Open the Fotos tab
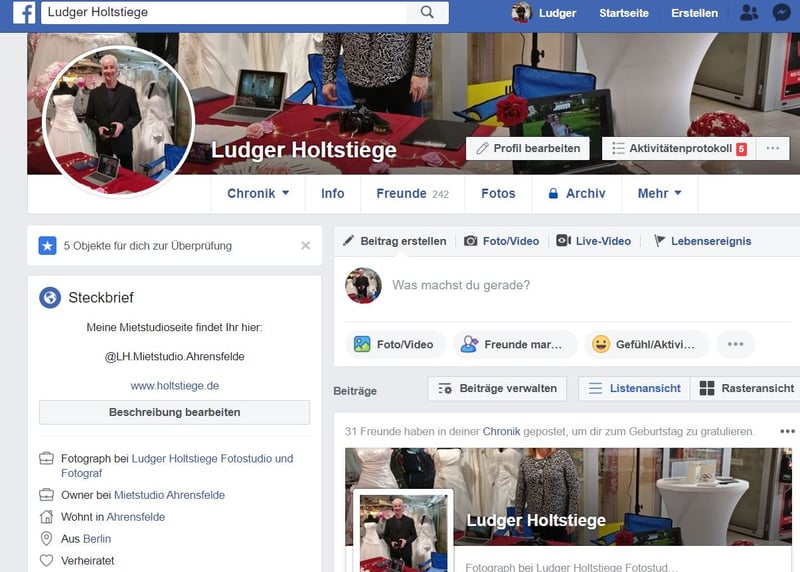This screenshot has width=800, height=572. tap(498, 194)
